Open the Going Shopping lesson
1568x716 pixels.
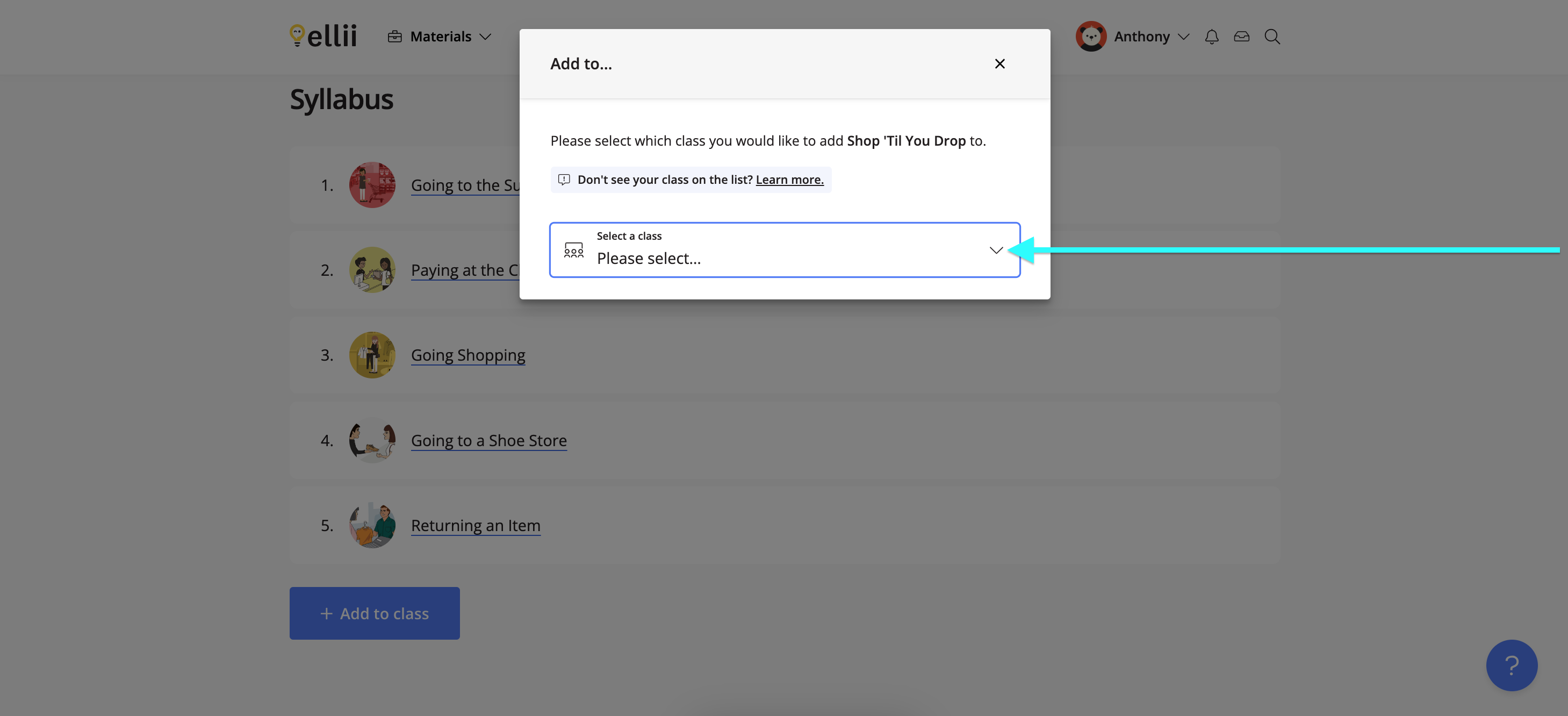pos(468,355)
